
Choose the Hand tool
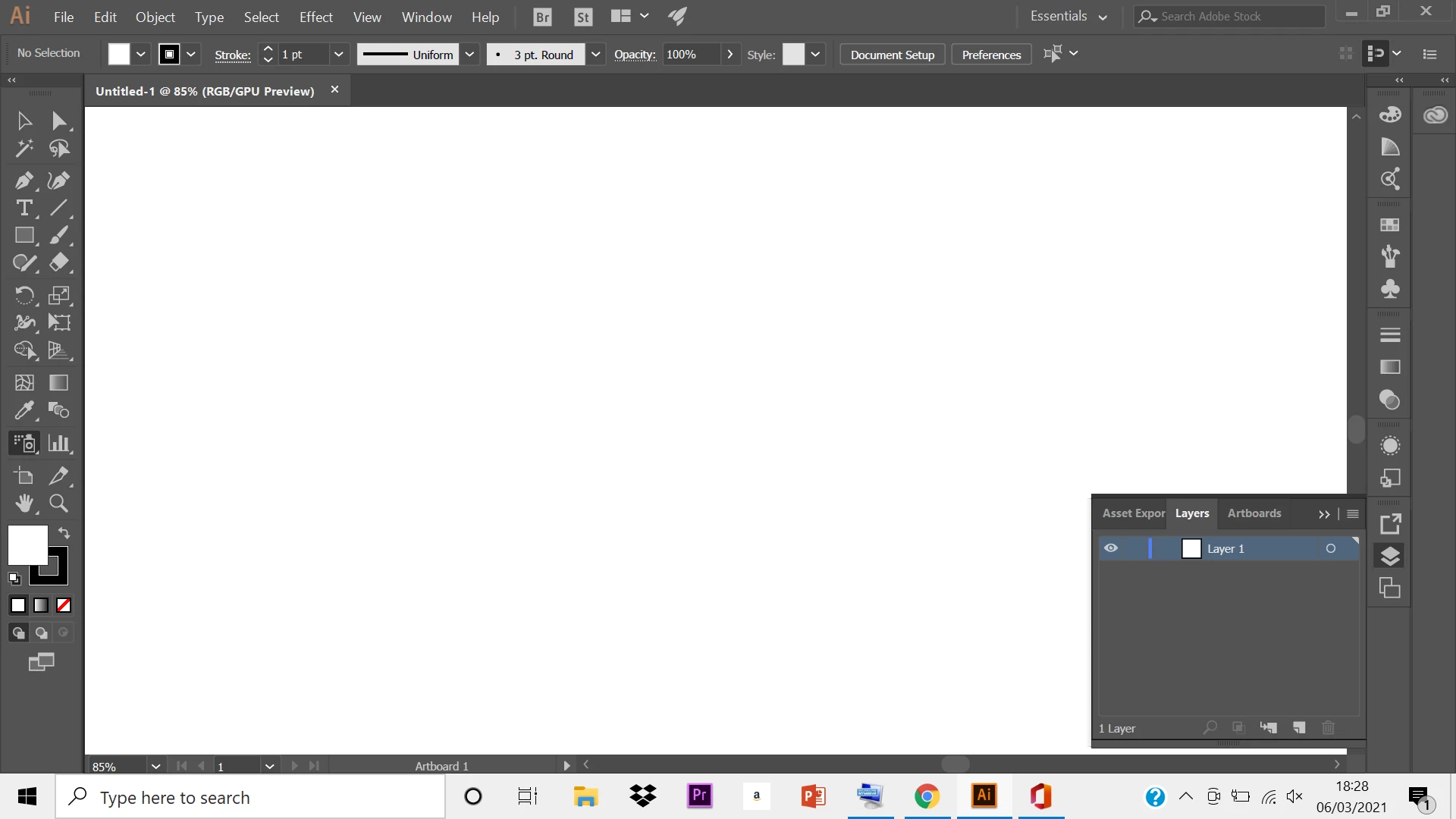24,504
